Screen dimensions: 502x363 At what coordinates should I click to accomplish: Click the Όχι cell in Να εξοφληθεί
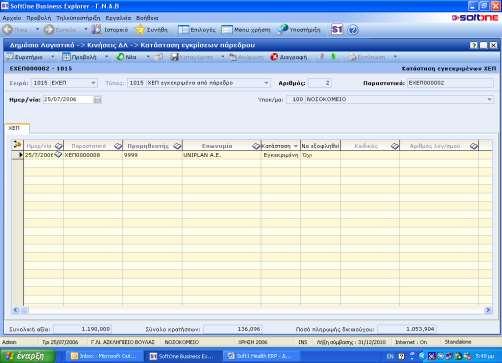pyautogui.click(x=320, y=155)
